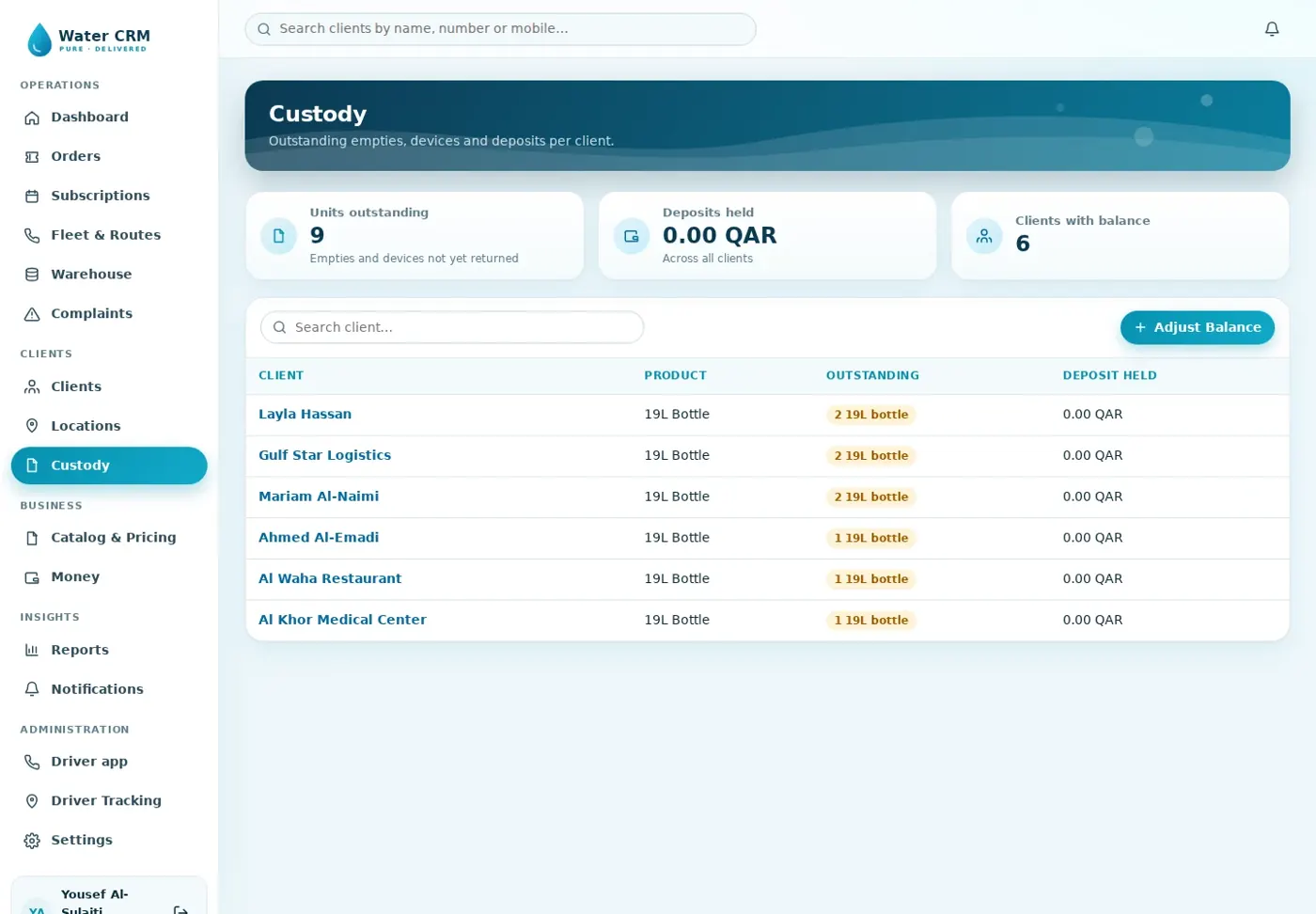Image resolution: width=1316 pixels, height=914 pixels.
Task: Click the Adjust Balance button
Action: click(1198, 327)
